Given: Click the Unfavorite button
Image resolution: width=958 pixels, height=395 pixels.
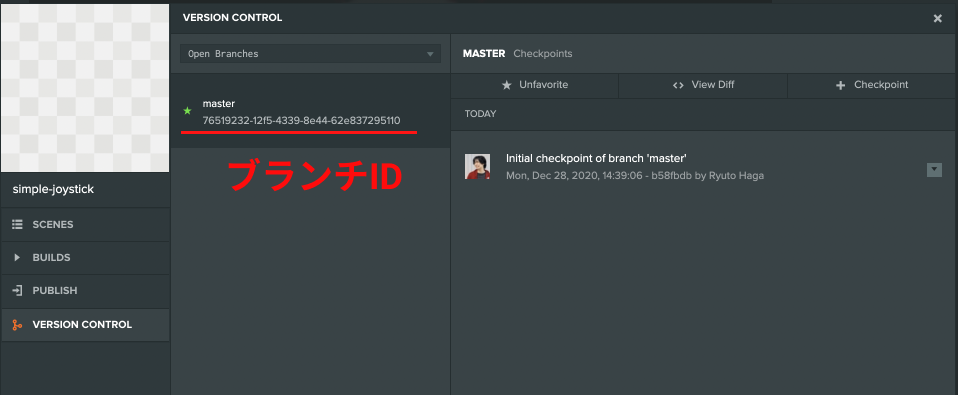Looking at the screenshot, I should (535, 85).
